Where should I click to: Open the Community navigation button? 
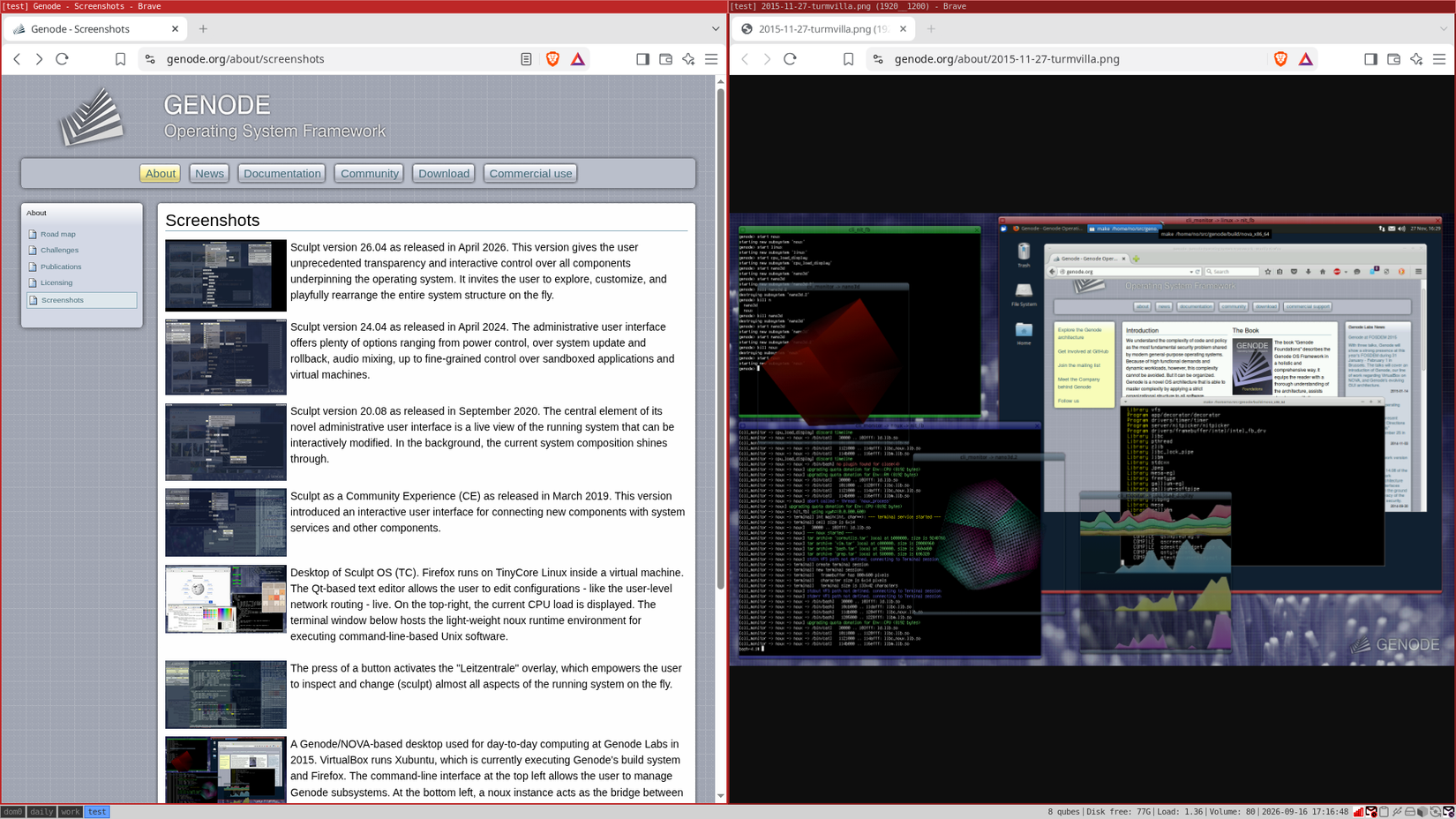(370, 174)
